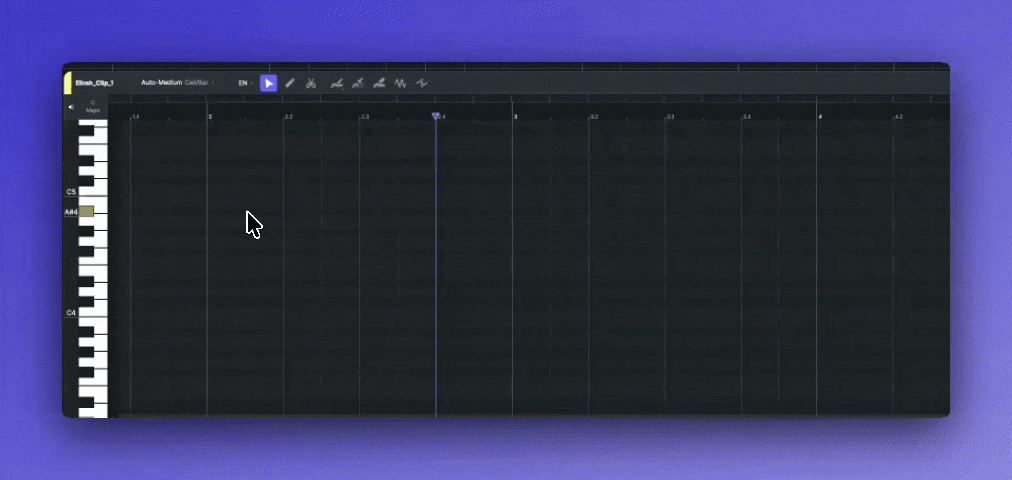This screenshot has width=1012, height=480.
Task: Click bar 3 on the timeline ruler
Action: point(516,117)
